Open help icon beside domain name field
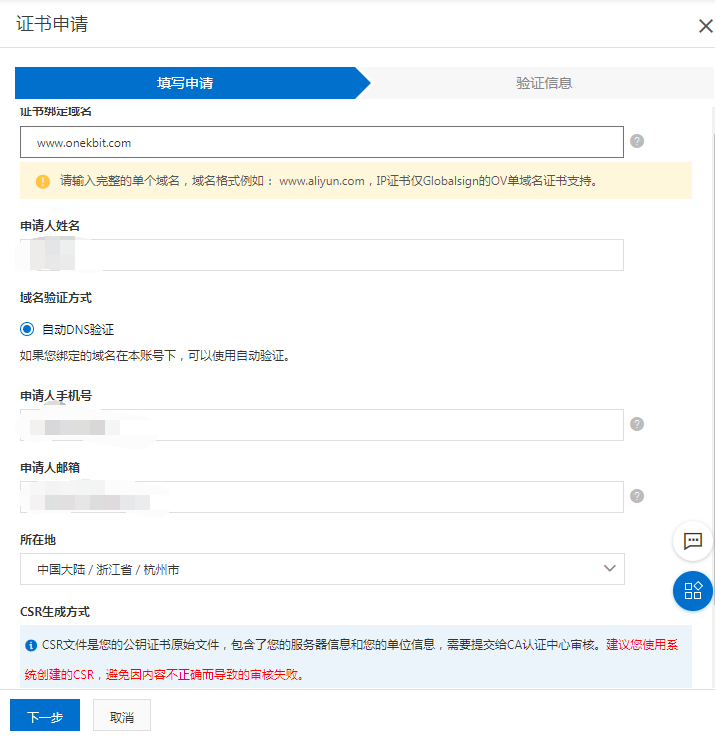The image size is (715, 737). 636,141
